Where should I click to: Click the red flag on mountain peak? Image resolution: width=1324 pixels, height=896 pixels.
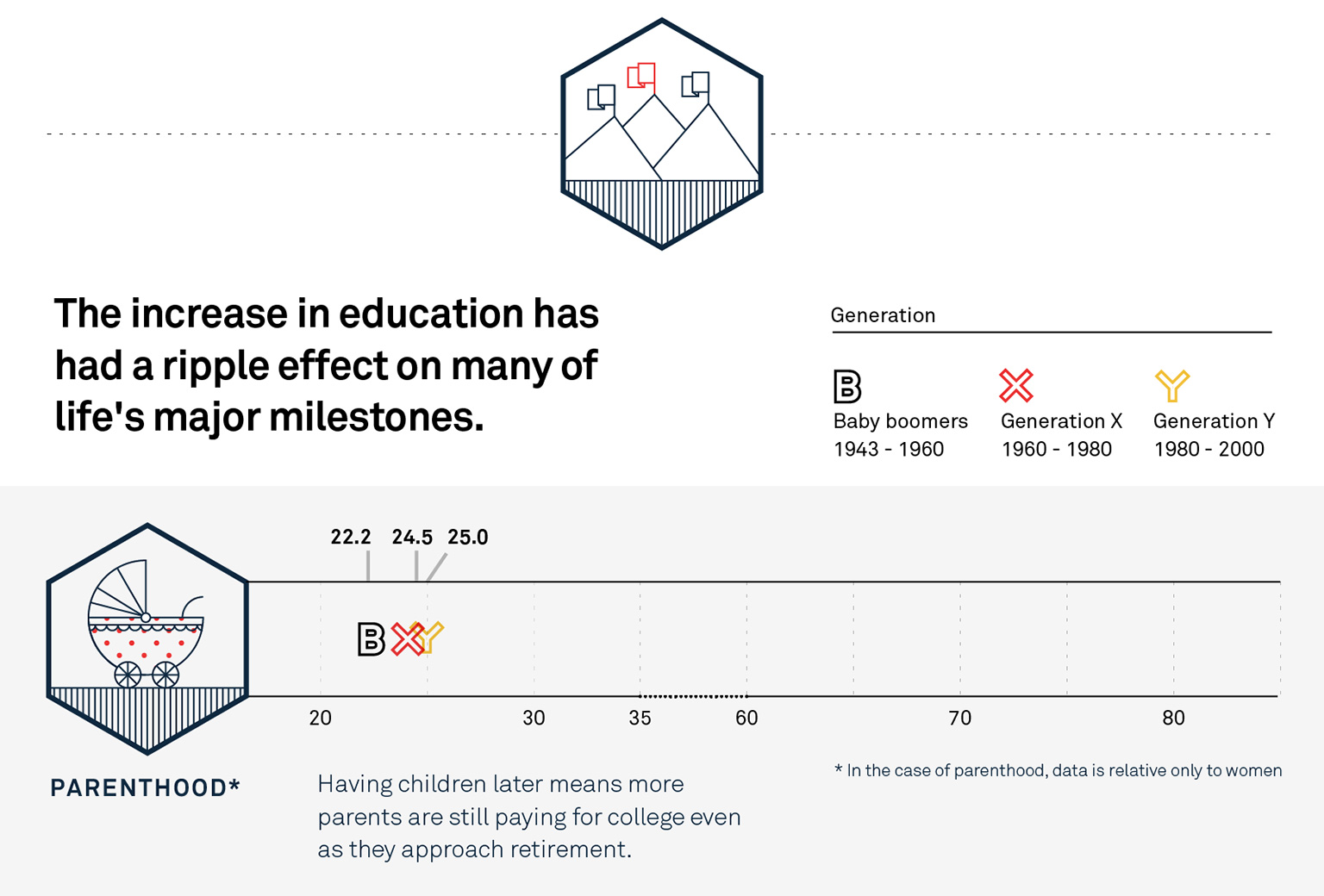[641, 76]
